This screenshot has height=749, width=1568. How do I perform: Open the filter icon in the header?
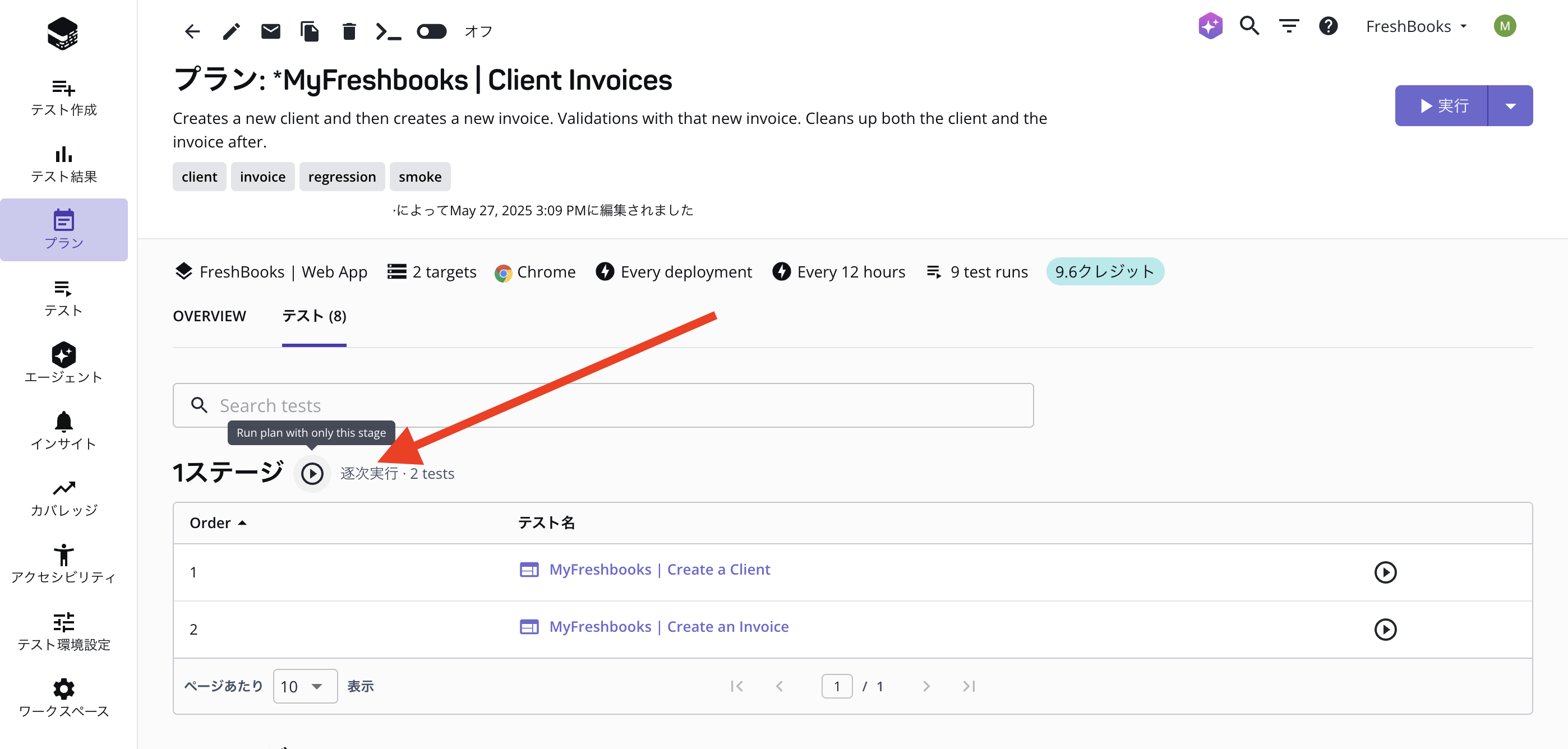pos(1289,26)
